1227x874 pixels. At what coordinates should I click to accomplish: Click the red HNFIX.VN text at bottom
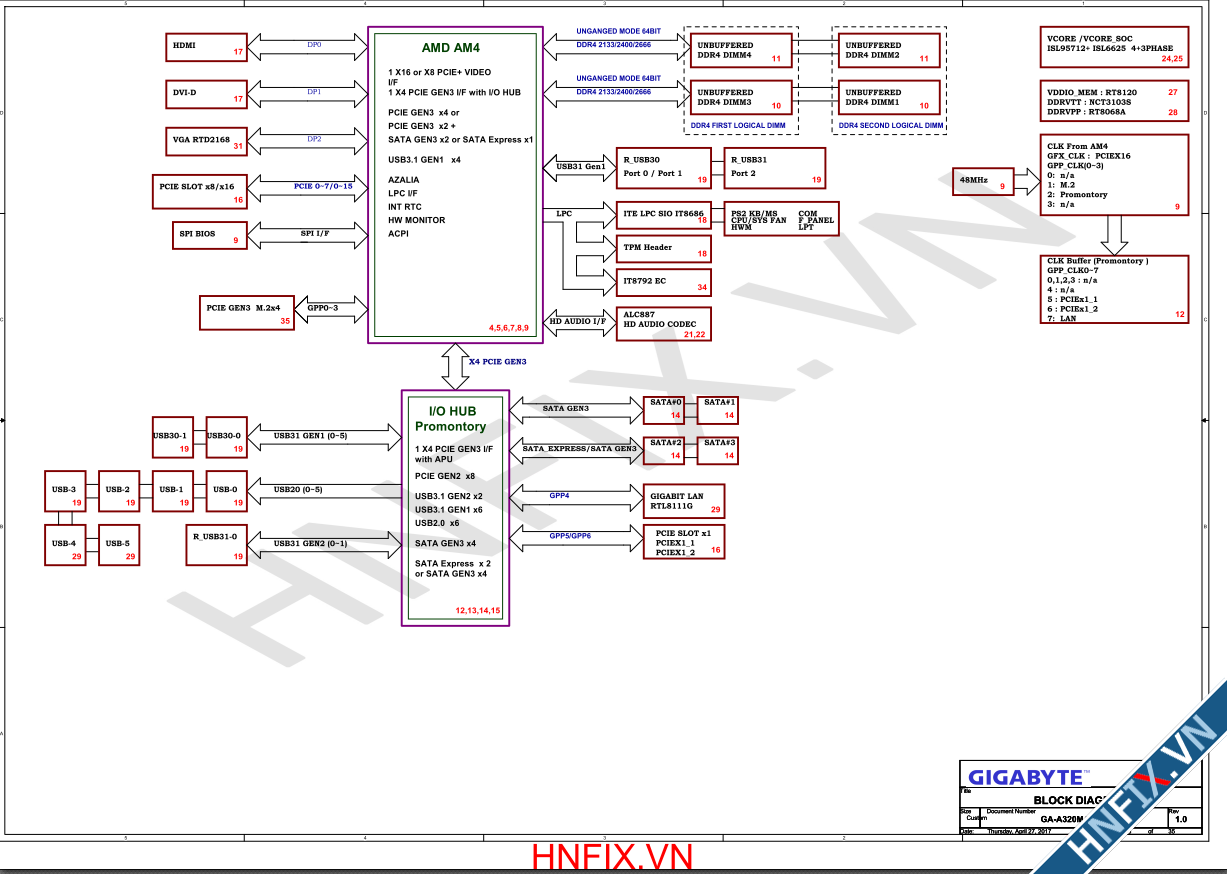click(x=612, y=857)
